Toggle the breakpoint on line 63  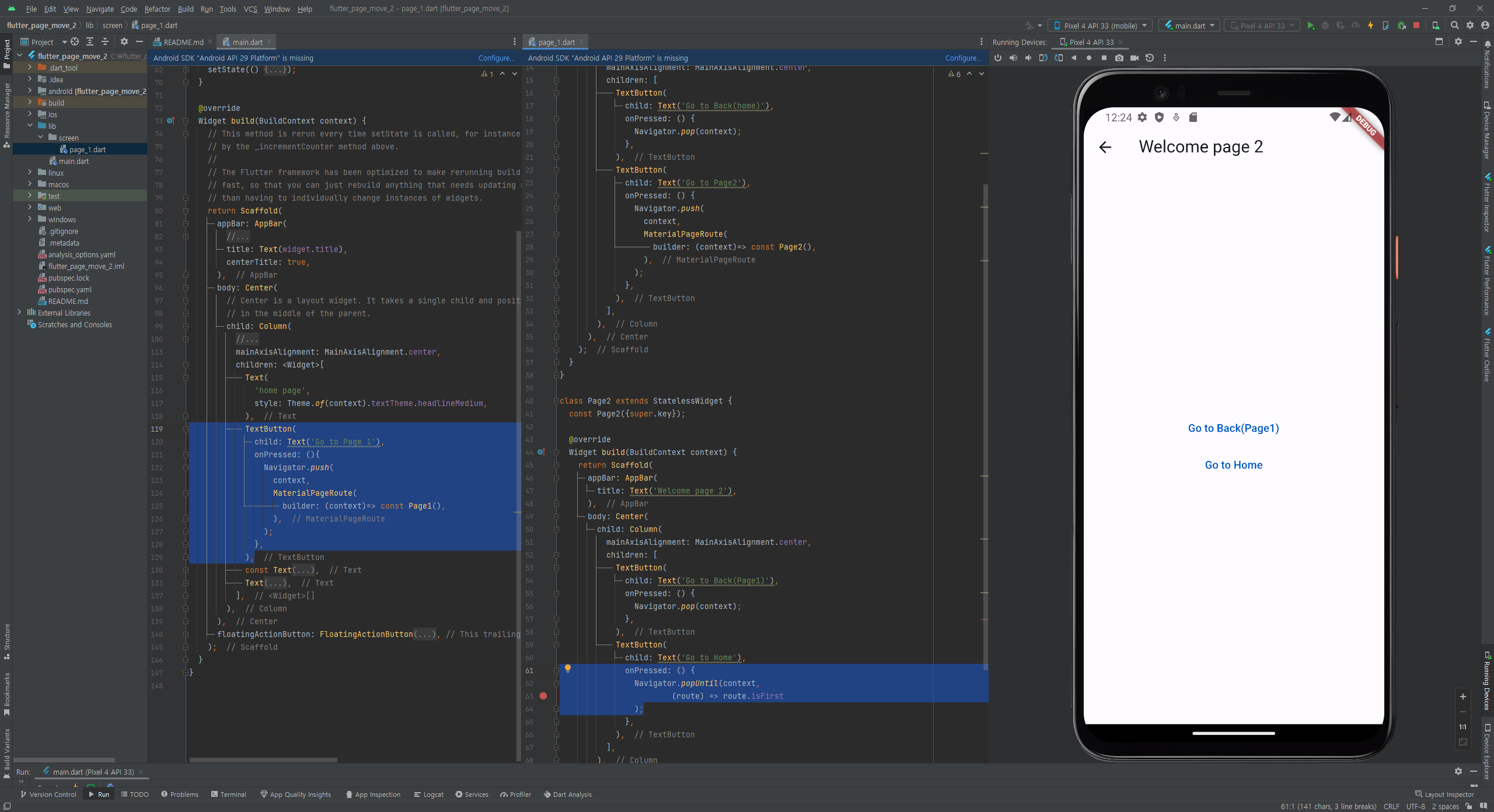point(543,696)
